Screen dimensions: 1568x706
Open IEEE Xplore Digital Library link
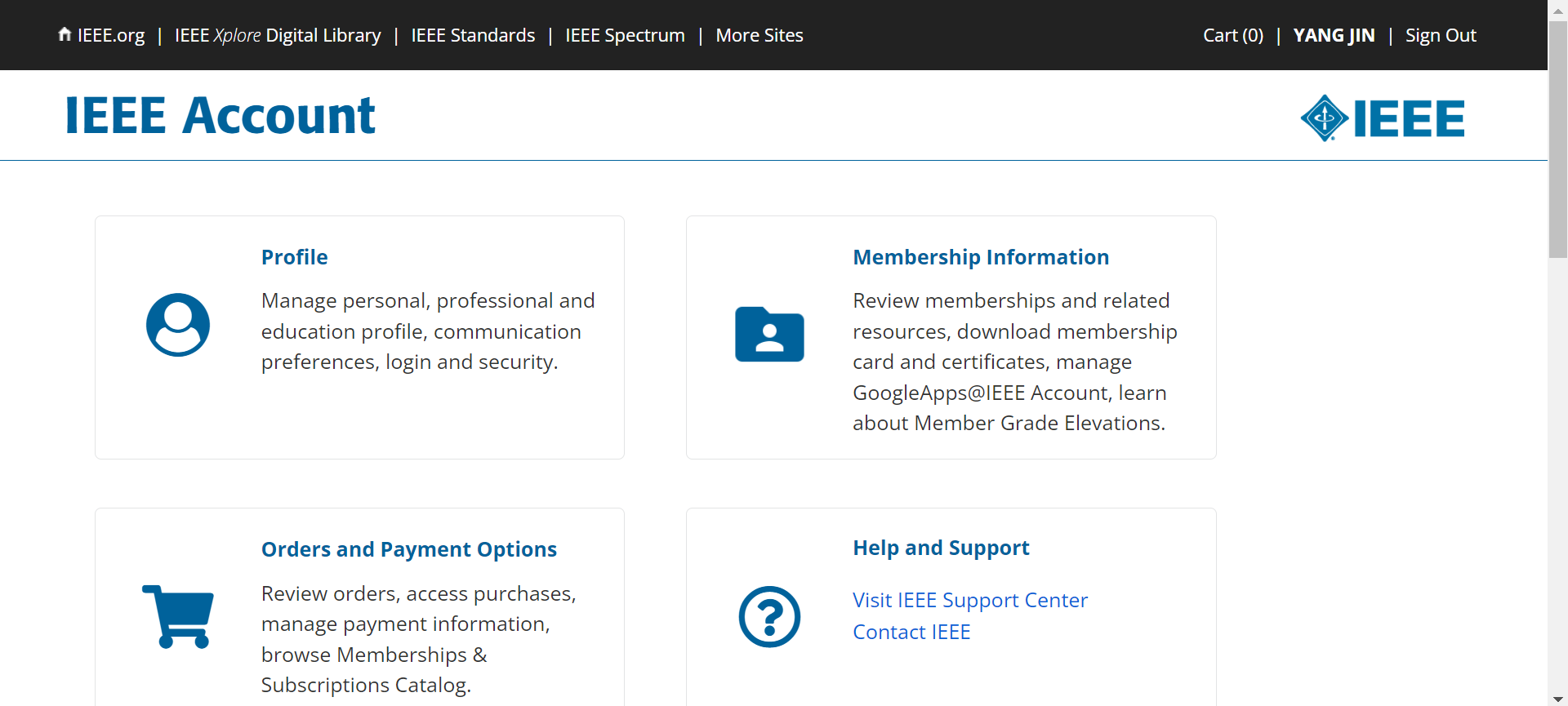coord(278,35)
